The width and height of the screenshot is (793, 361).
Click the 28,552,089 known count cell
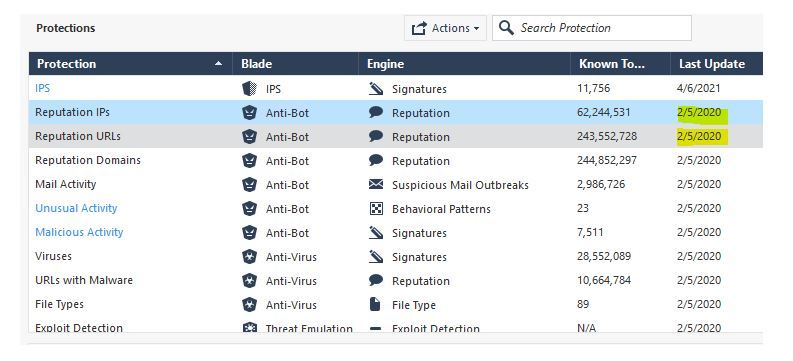604,256
